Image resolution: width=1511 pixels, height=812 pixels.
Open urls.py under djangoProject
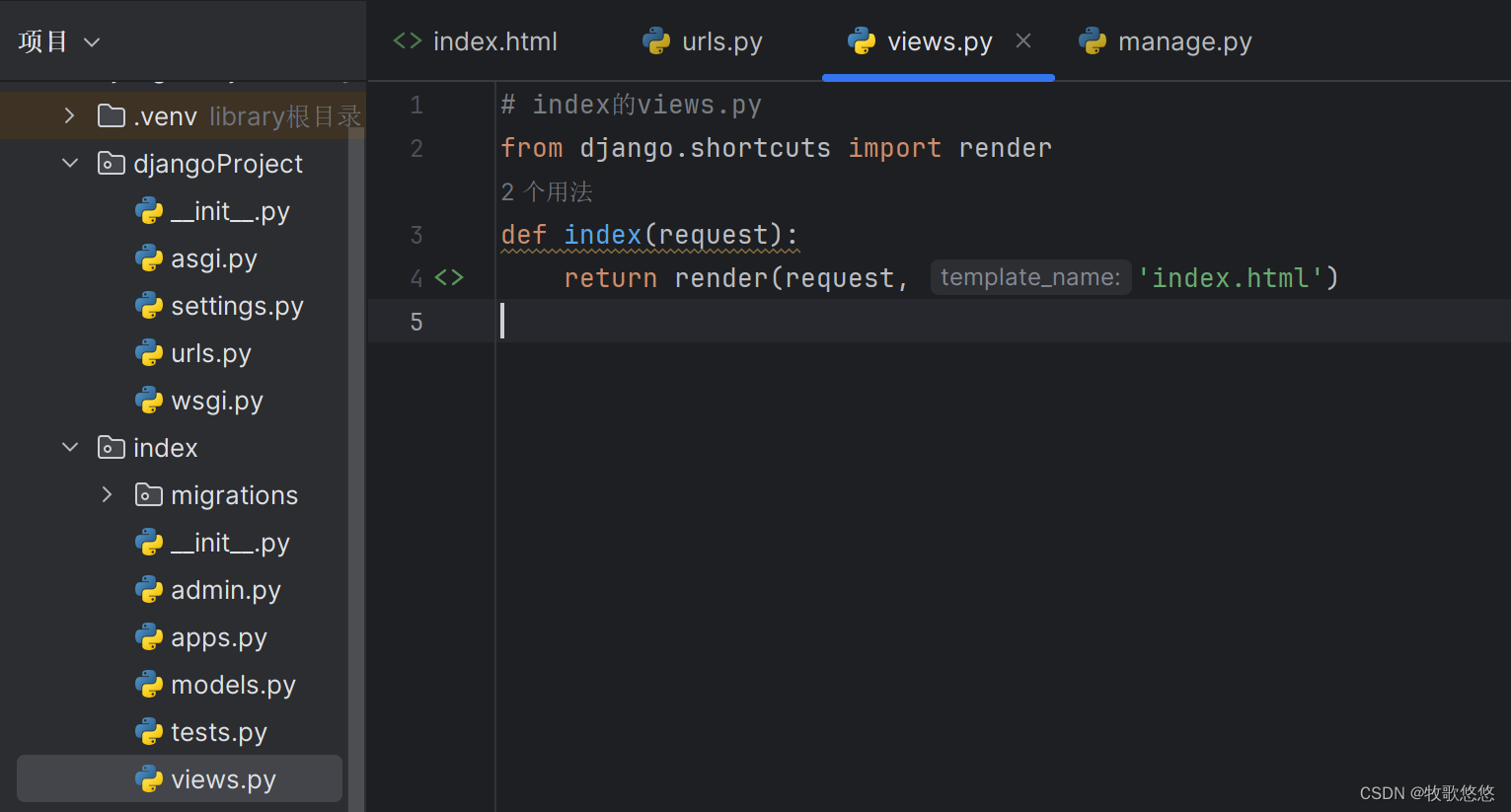pyautogui.click(x=211, y=353)
